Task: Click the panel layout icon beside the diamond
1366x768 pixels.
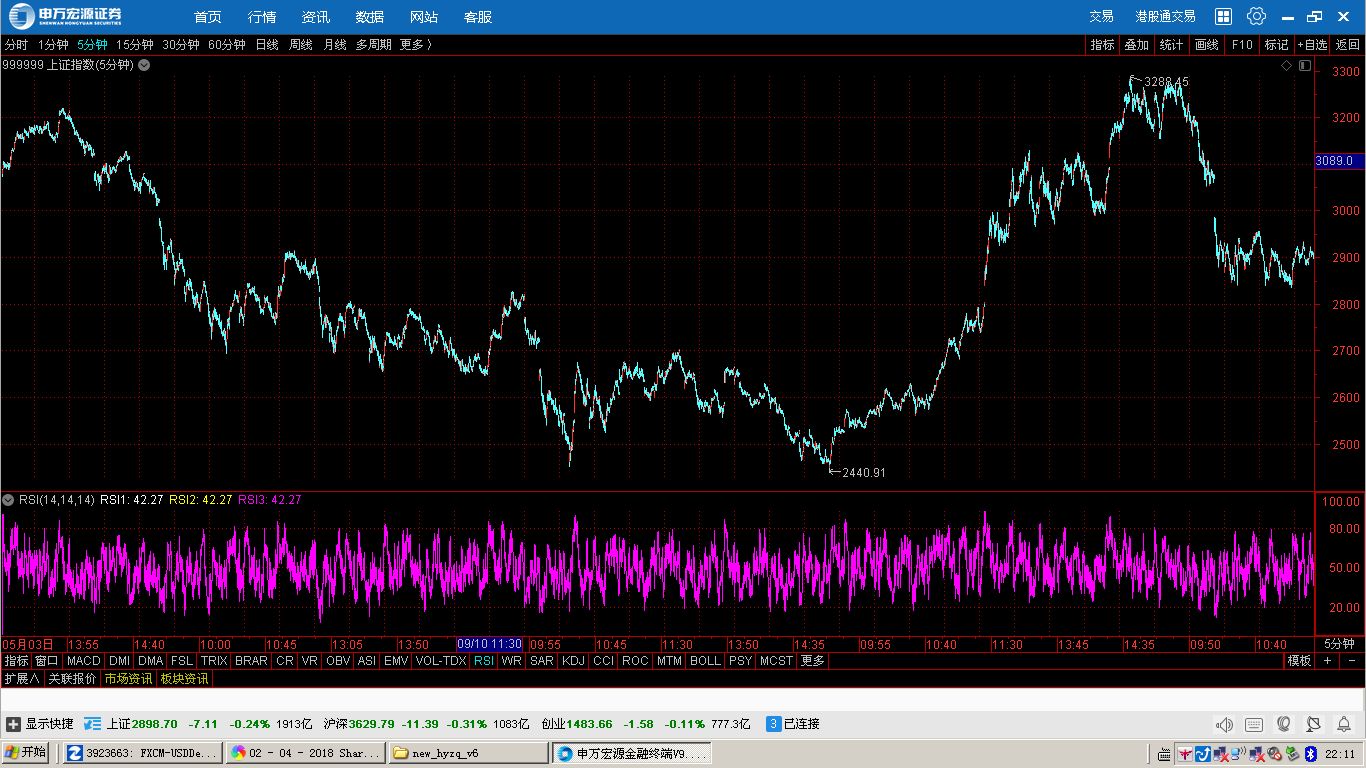Action: coord(1304,65)
